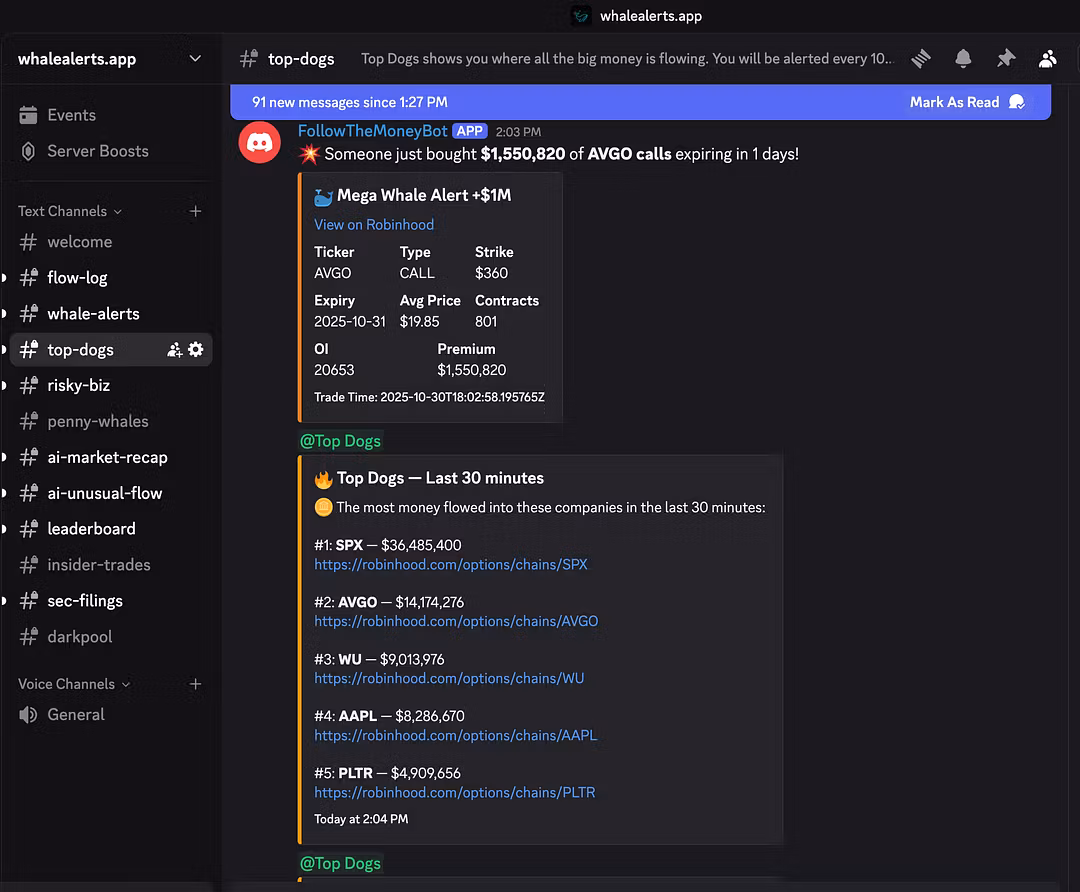Click the invite people icon on top-dogs
1080x892 pixels.
pos(175,350)
